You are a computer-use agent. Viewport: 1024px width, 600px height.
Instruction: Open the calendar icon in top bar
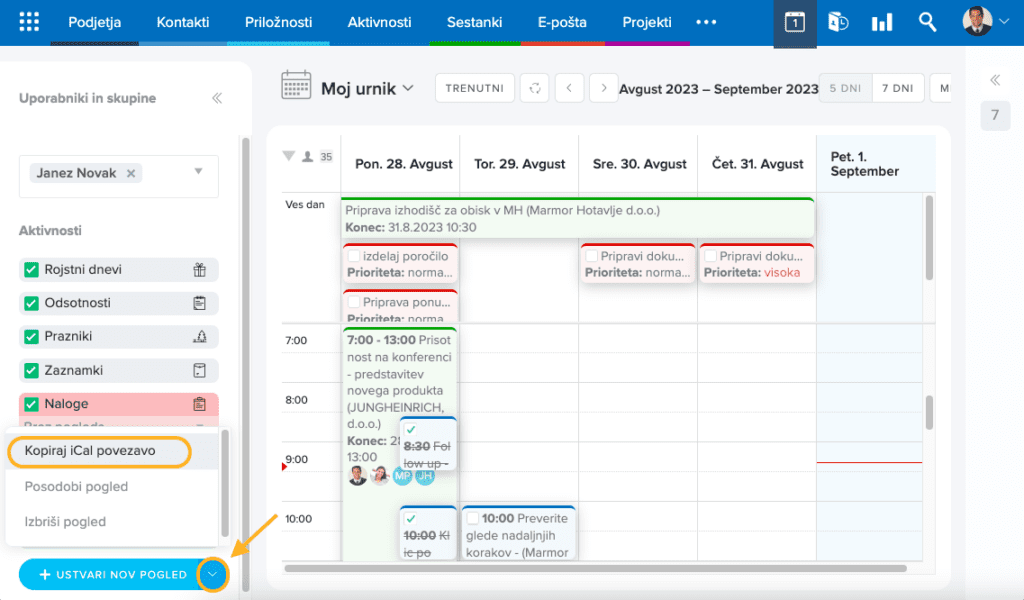pos(795,23)
